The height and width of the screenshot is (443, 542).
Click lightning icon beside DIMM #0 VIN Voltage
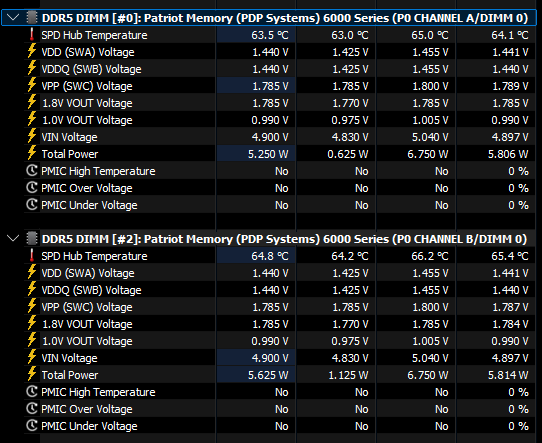click(32, 136)
